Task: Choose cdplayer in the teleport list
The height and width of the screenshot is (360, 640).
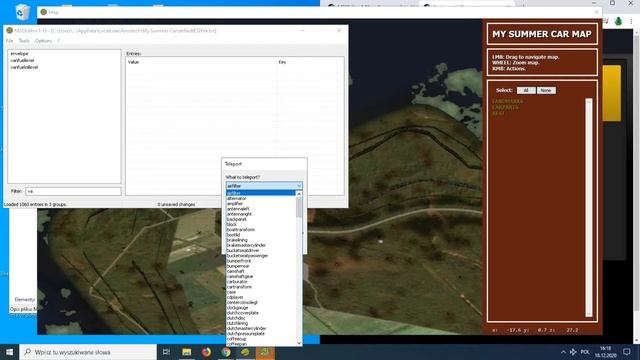Action: [x=261, y=297]
